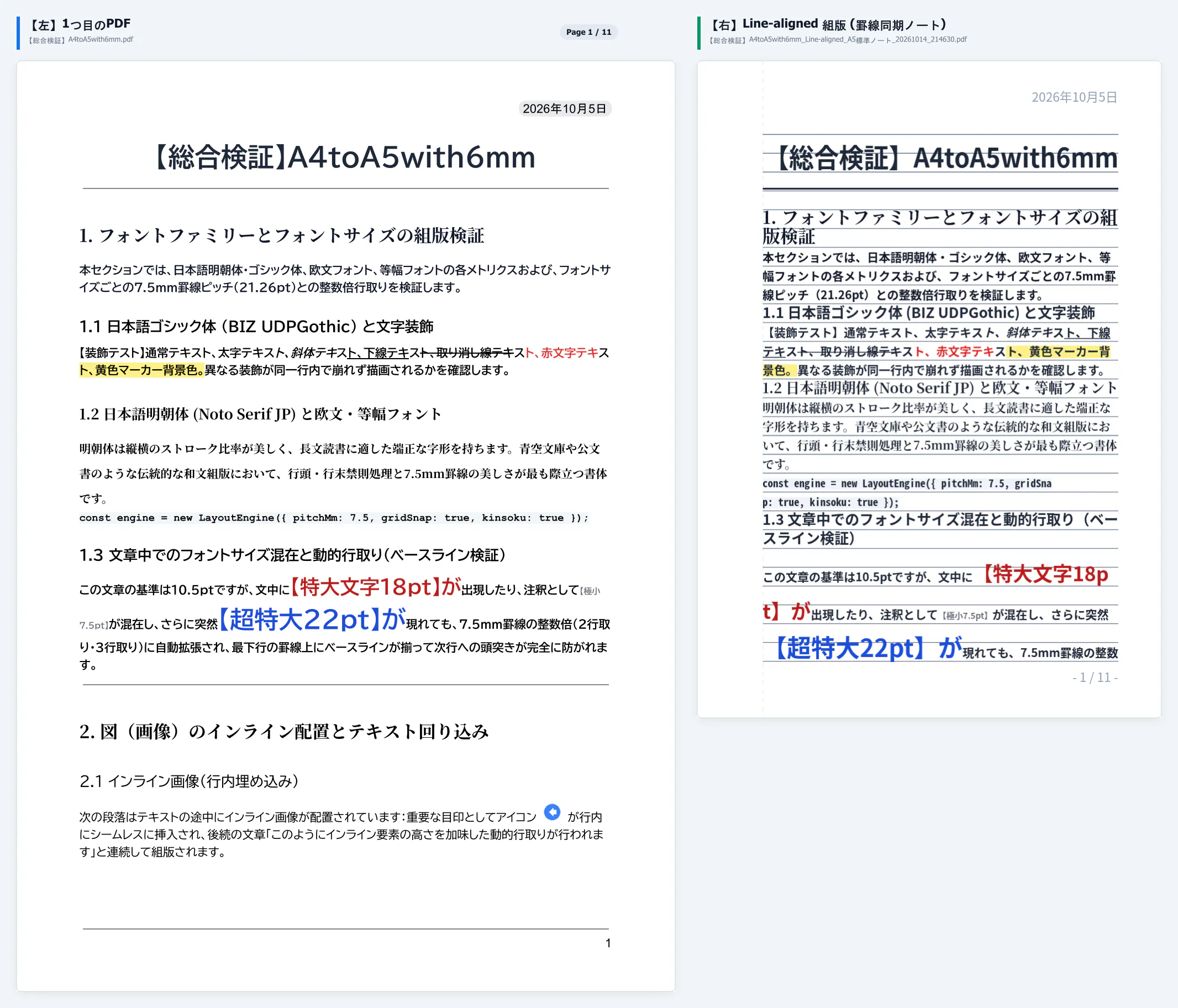Click heading 1.1 日本語ゴシック体 in right PDF
The height and width of the screenshot is (1008, 1178).
tap(928, 313)
